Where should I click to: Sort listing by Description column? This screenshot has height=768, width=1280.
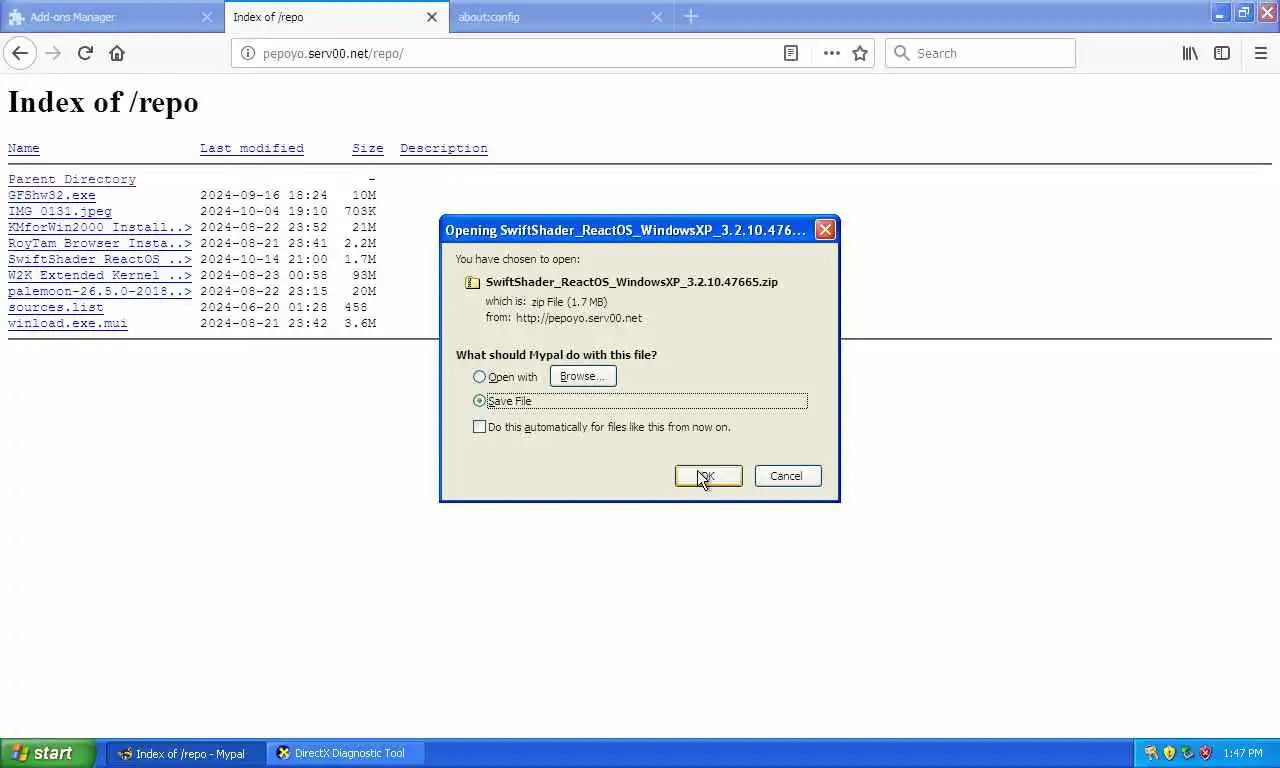point(444,148)
